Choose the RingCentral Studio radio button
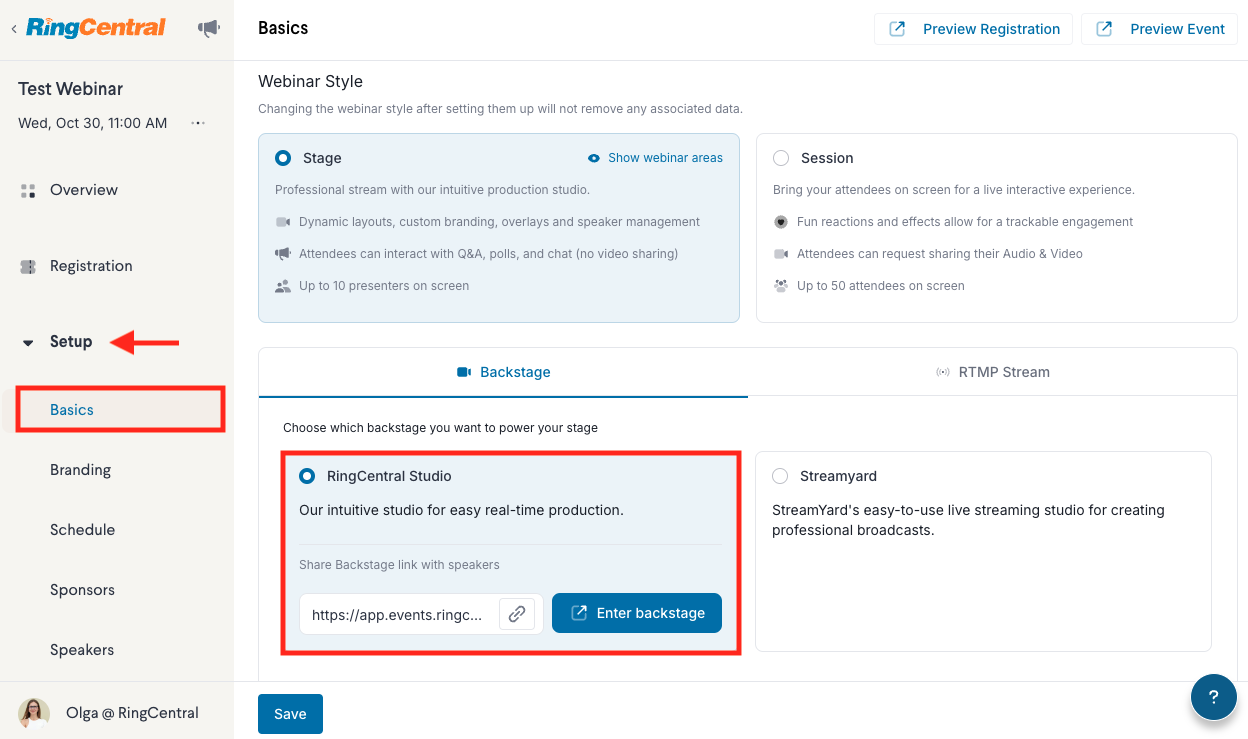This screenshot has height=739, width=1248. 307,476
